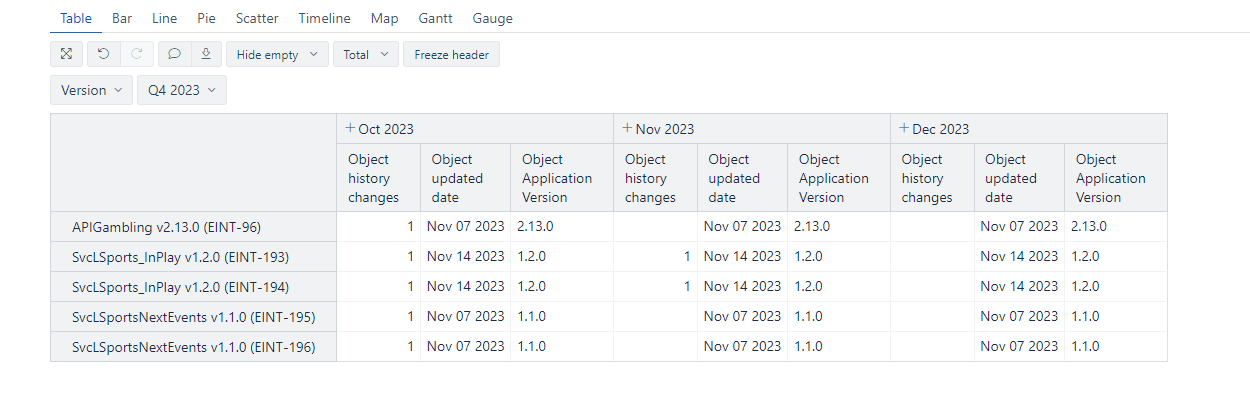
Task: Open the comment bubble icon
Action: pyautogui.click(x=174, y=54)
